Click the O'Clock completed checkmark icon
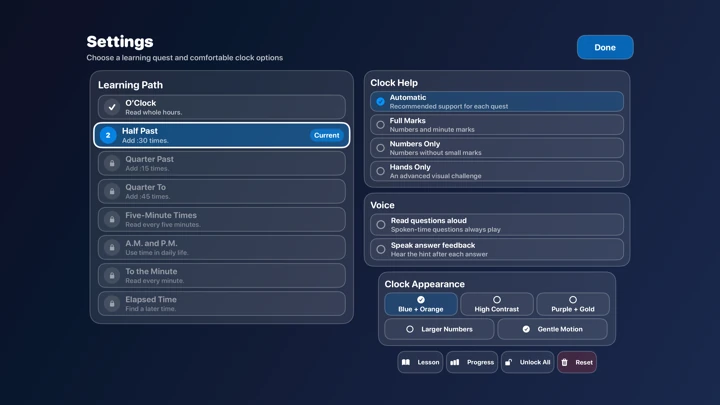720x405 pixels. coord(112,107)
